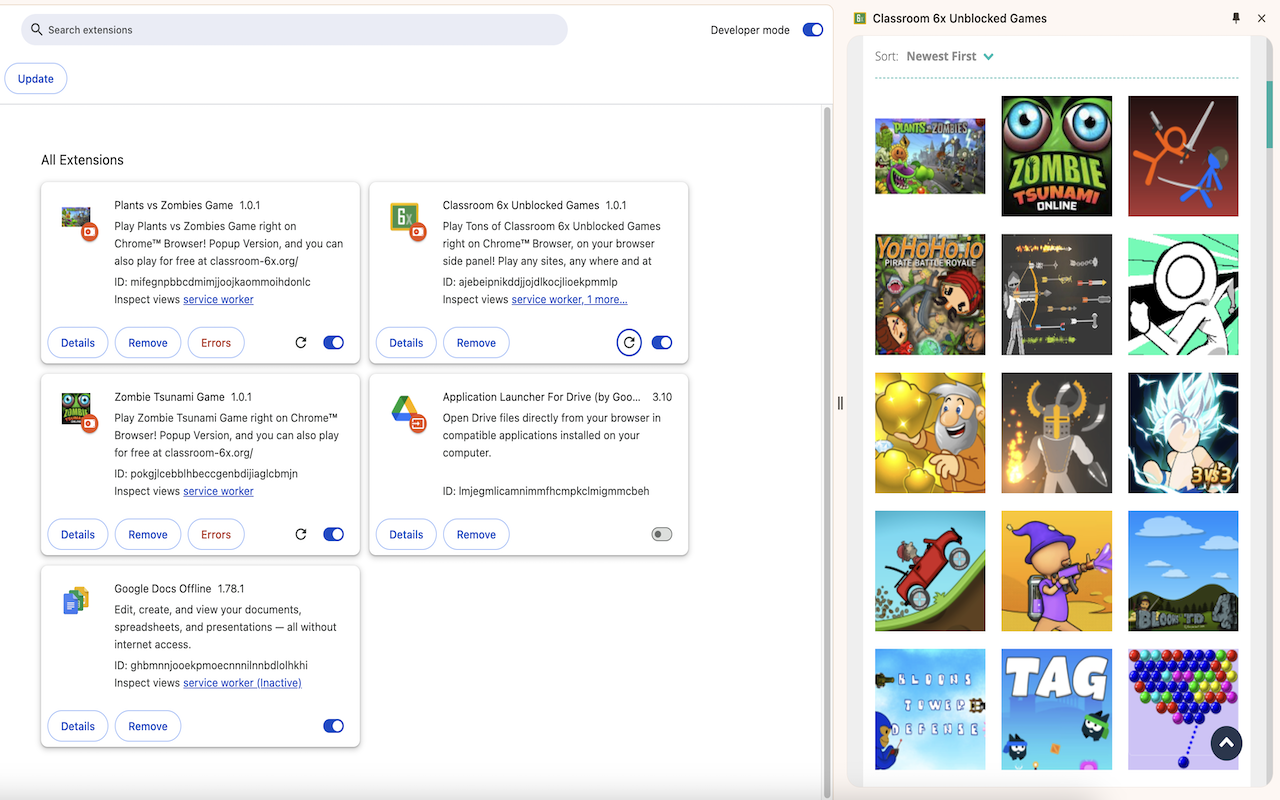Open Details for Google Docs Offline
This screenshot has height=800, width=1280.
[78, 726]
